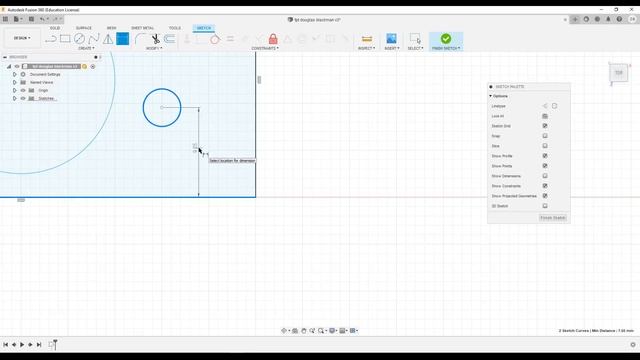Toggle Show Profile checkbox

[545, 156]
